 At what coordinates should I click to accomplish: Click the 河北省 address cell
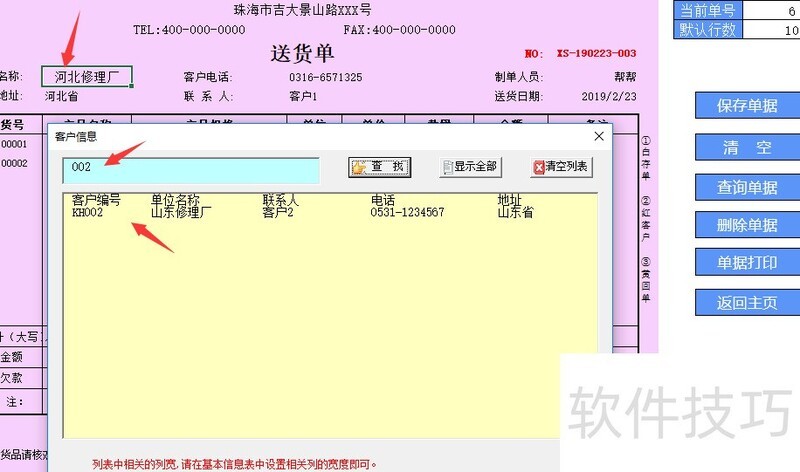click(x=61, y=96)
